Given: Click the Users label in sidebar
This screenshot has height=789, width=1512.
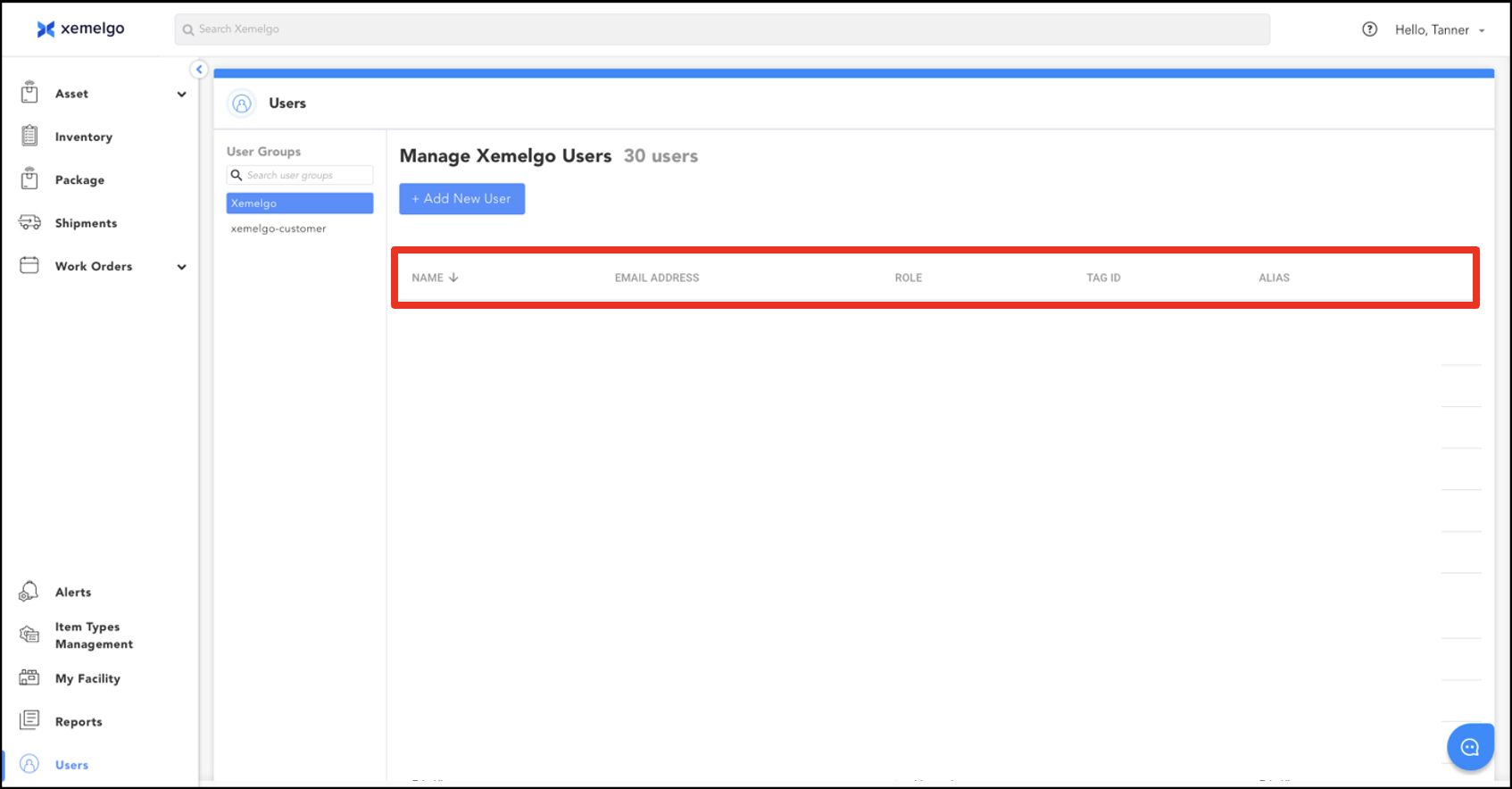Looking at the screenshot, I should click(71, 765).
